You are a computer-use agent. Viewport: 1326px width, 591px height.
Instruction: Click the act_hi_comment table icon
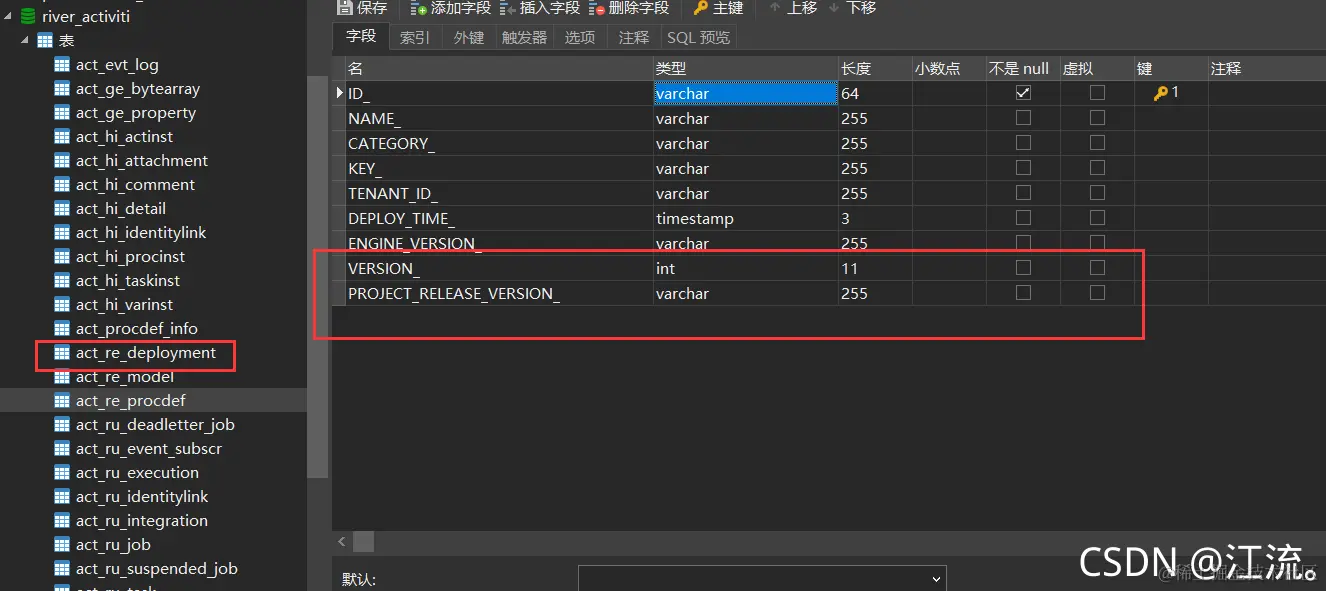click(x=62, y=185)
